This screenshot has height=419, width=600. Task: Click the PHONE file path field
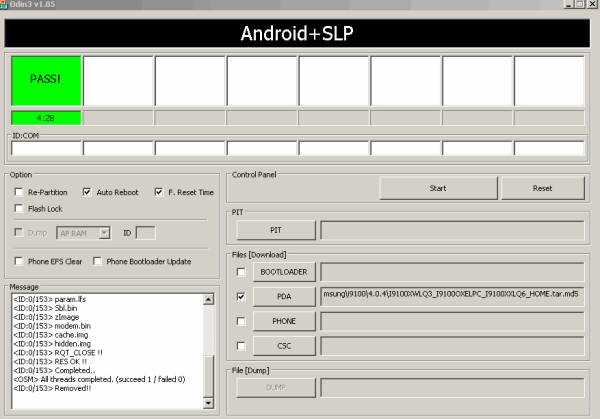[x=452, y=321]
